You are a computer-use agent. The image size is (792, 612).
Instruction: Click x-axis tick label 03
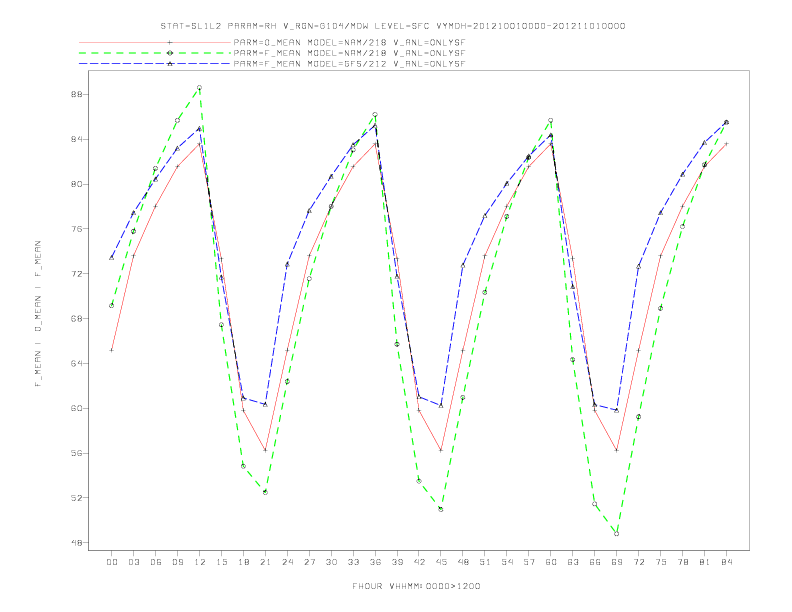click(x=133, y=562)
